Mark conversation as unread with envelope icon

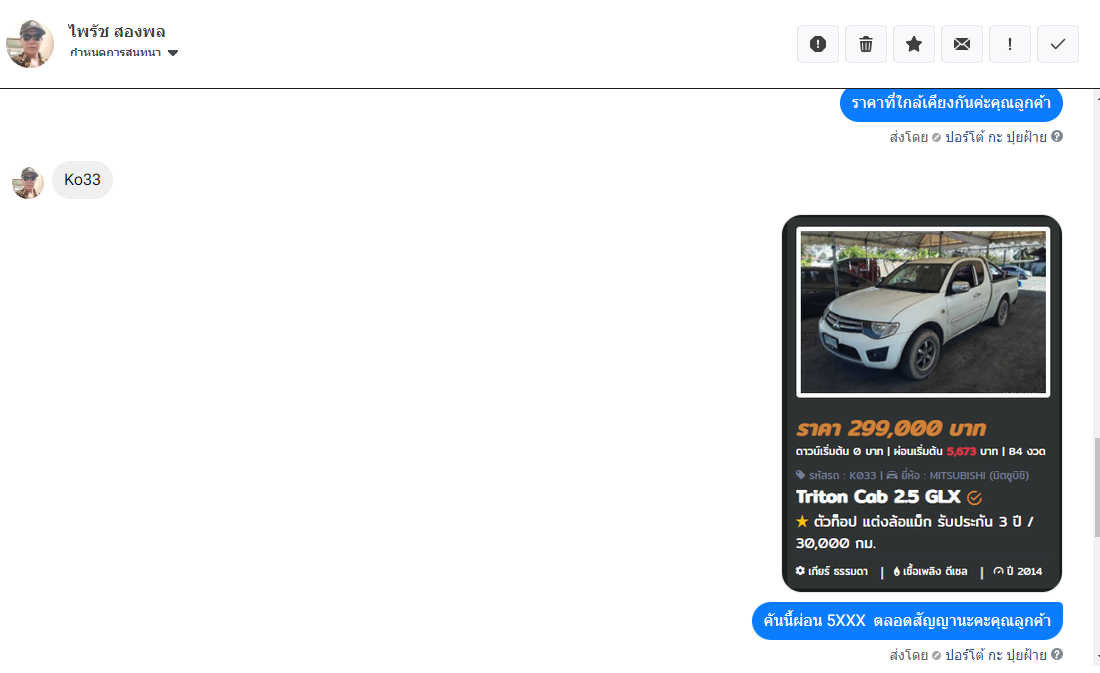(x=962, y=44)
